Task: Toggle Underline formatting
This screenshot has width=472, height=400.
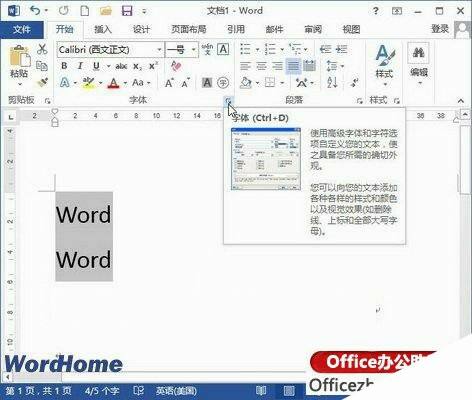Action: [96, 66]
